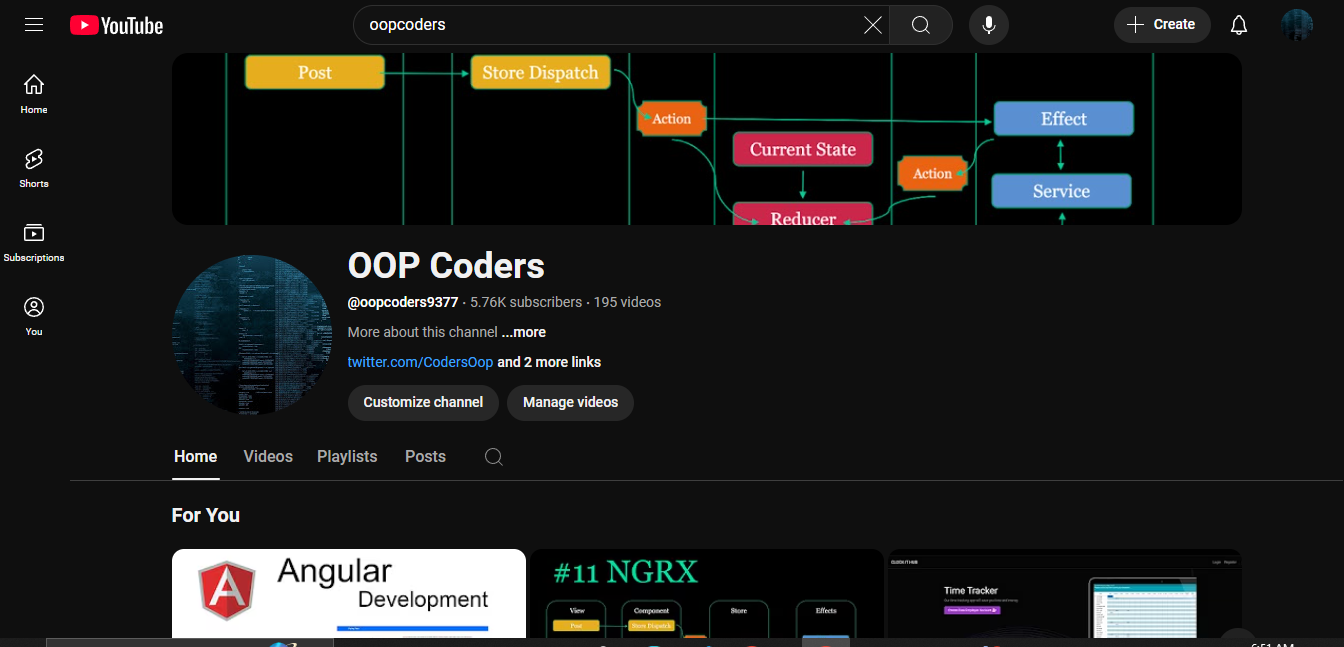Open the notifications bell

point(1239,25)
